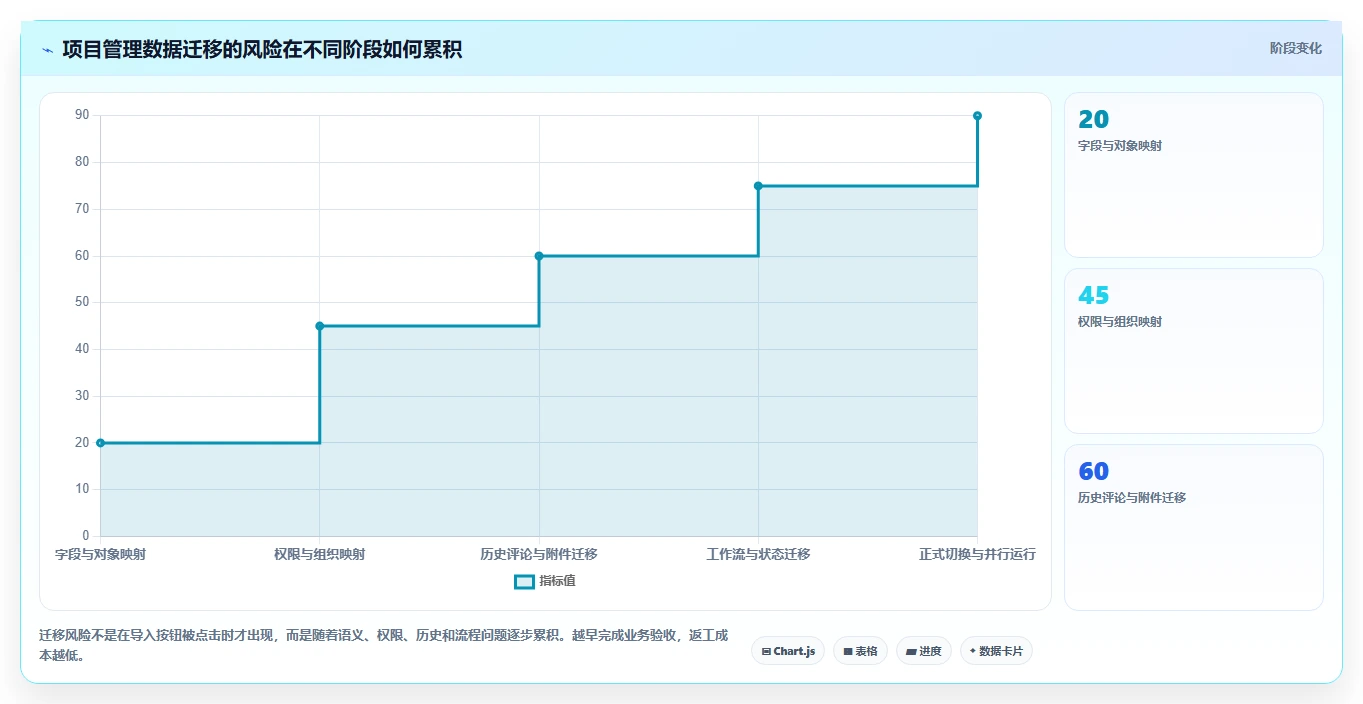This screenshot has width=1363, height=704.
Task: Click the sparkle icon in the 数据卡片 chip
Action: click(973, 651)
